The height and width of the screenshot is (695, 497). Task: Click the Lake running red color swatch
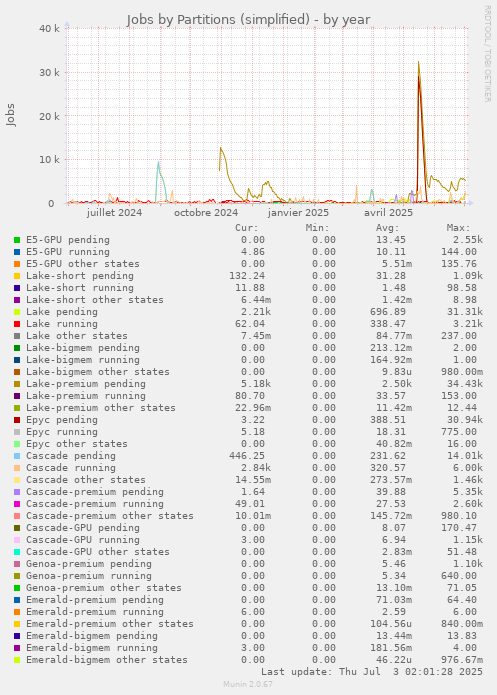17,324
